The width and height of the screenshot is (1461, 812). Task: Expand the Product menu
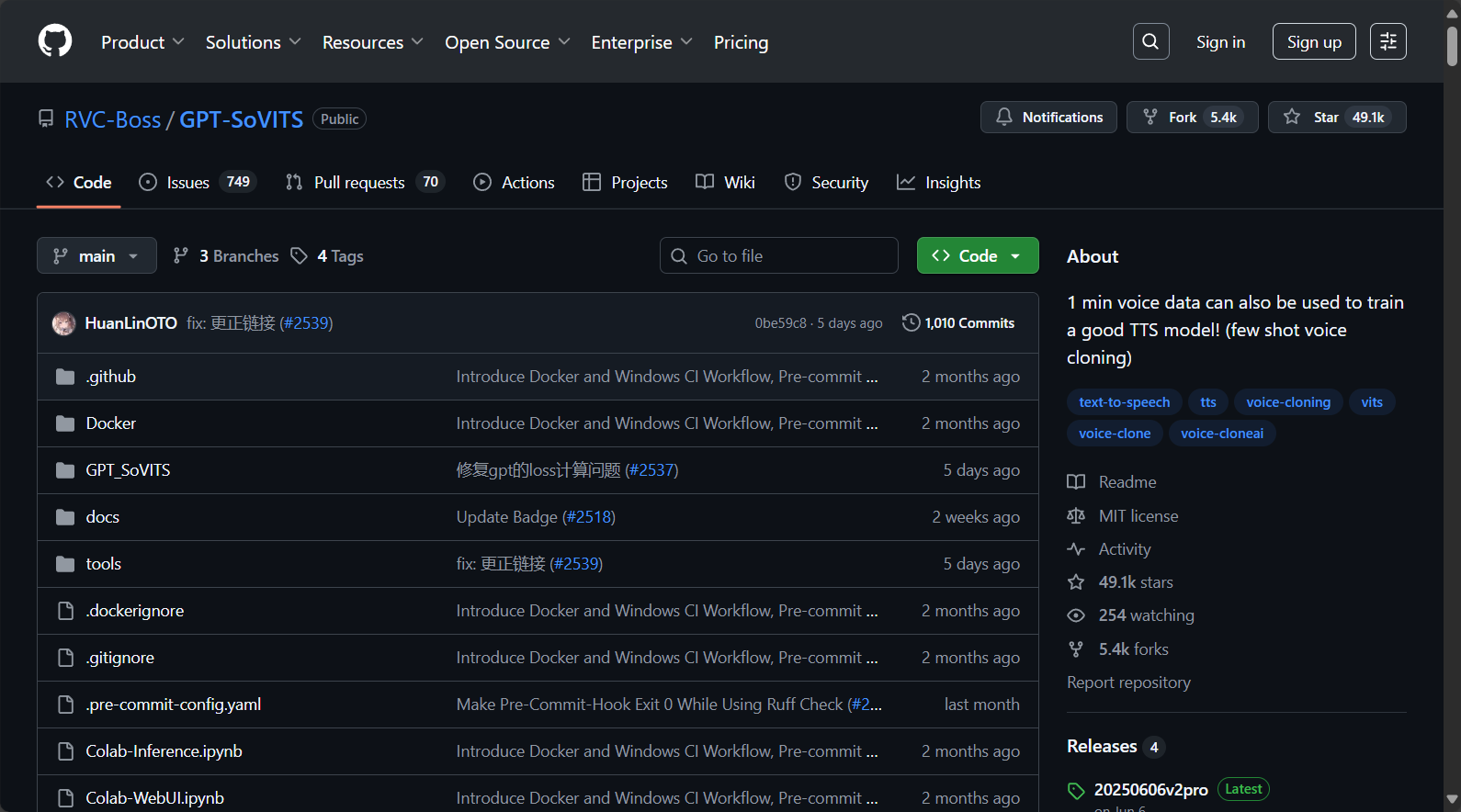(x=142, y=42)
